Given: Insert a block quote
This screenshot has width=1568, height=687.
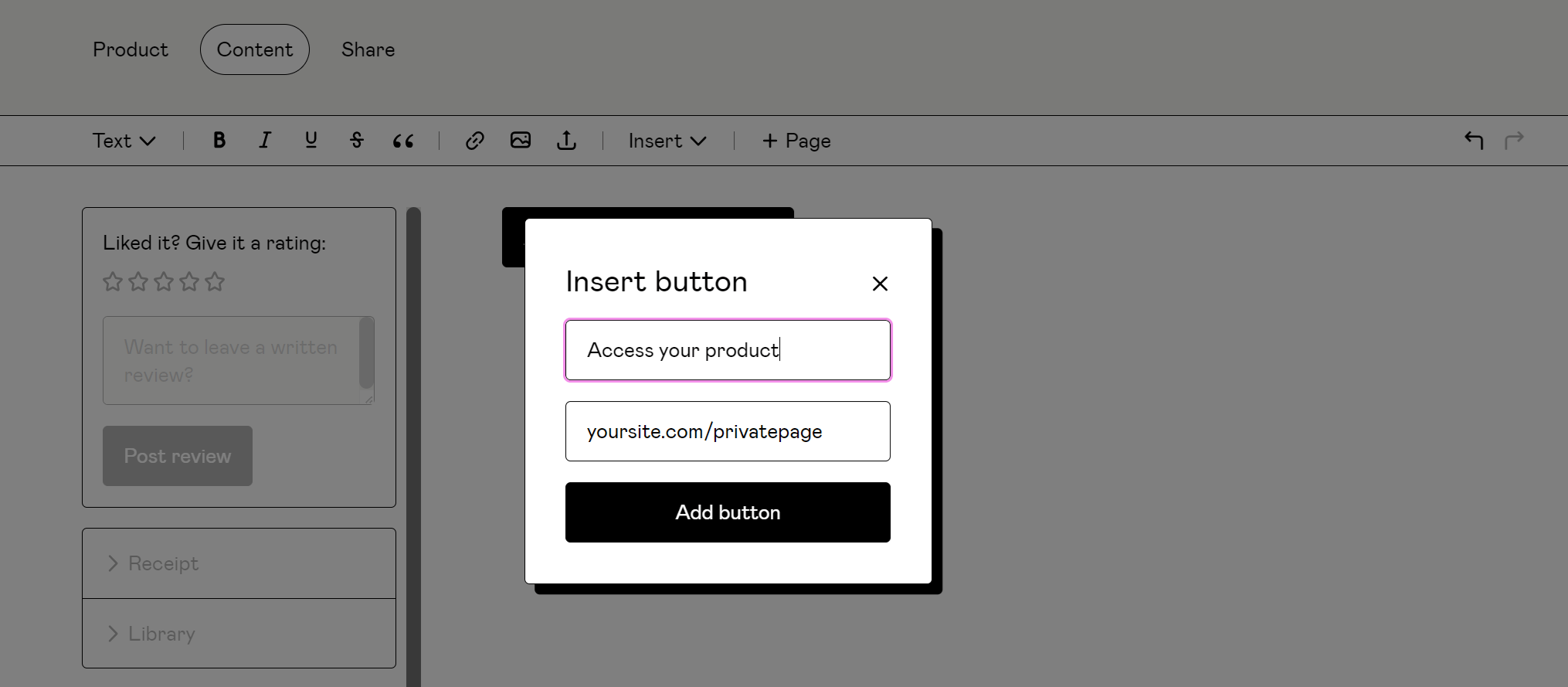Looking at the screenshot, I should [x=403, y=141].
